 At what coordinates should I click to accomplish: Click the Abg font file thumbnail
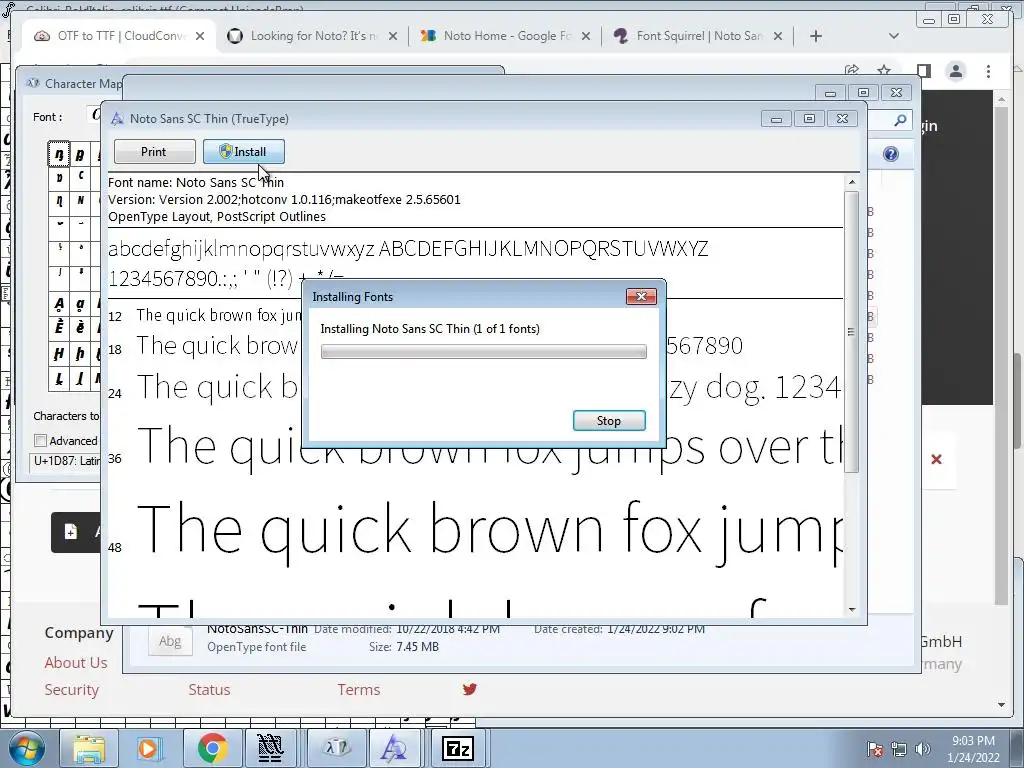click(x=170, y=641)
